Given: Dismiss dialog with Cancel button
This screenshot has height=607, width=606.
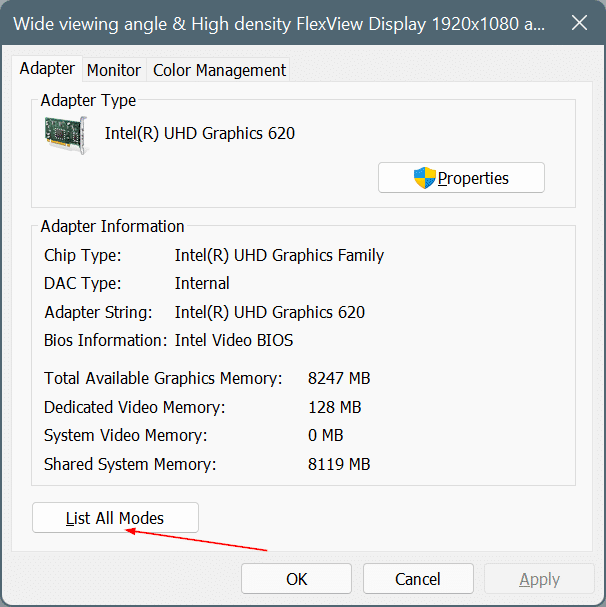Looking at the screenshot, I should pos(418,579).
